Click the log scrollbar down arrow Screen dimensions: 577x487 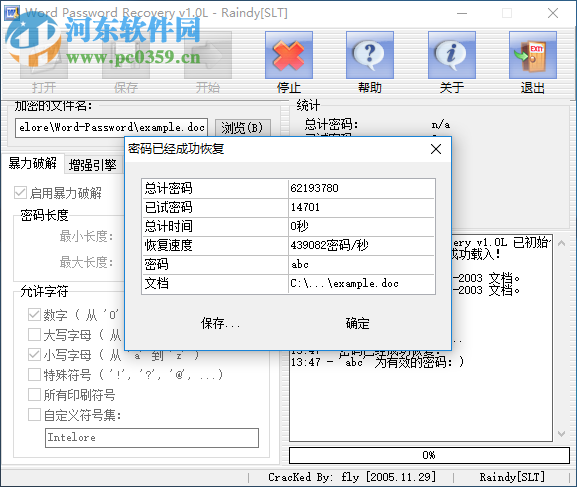point(561,434)
